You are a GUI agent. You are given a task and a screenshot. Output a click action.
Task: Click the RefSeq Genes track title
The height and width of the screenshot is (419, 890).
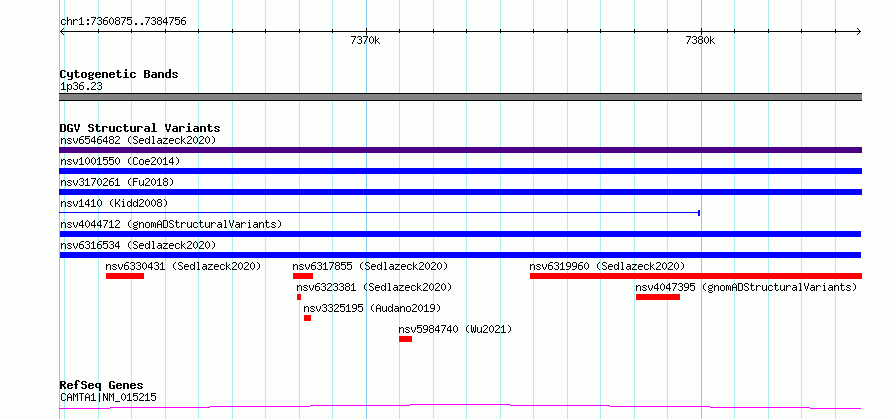click(102, 386)
